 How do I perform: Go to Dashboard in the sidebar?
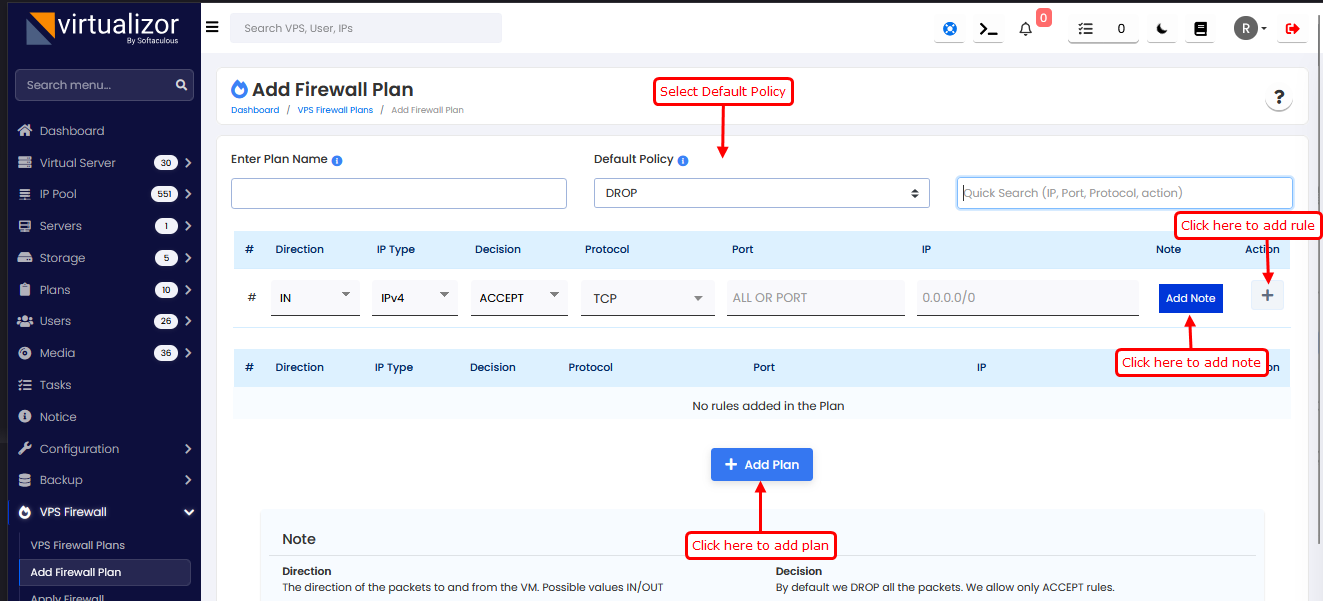[x=72, y=131]
